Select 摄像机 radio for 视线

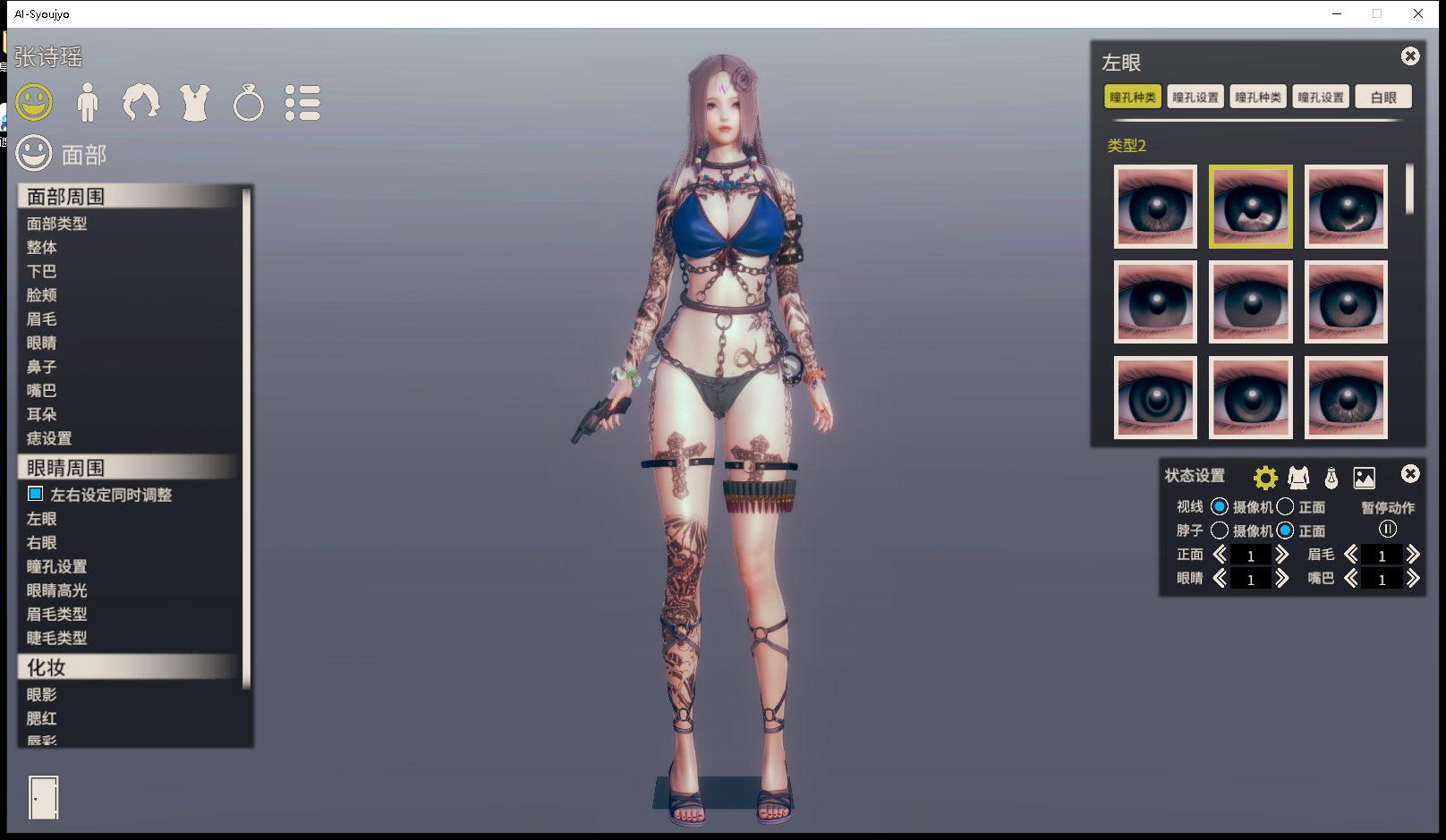pyautogui.click(x=1220, y=506)
